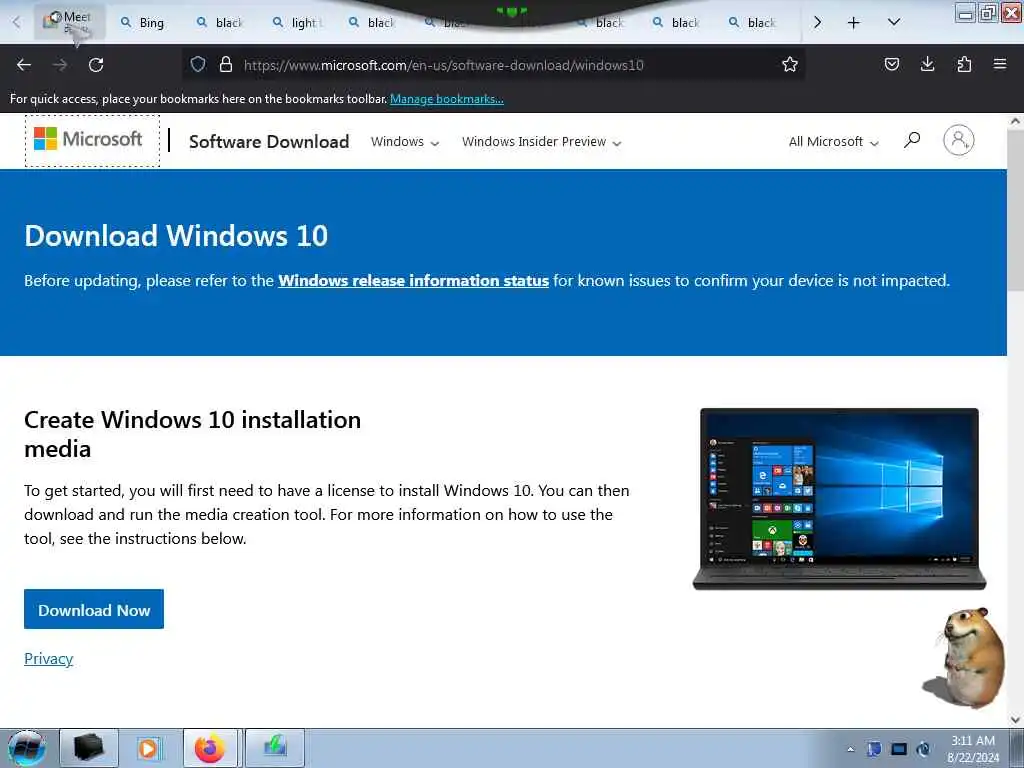
Task: Open the Firefox downloads panel
Action: 927,64
